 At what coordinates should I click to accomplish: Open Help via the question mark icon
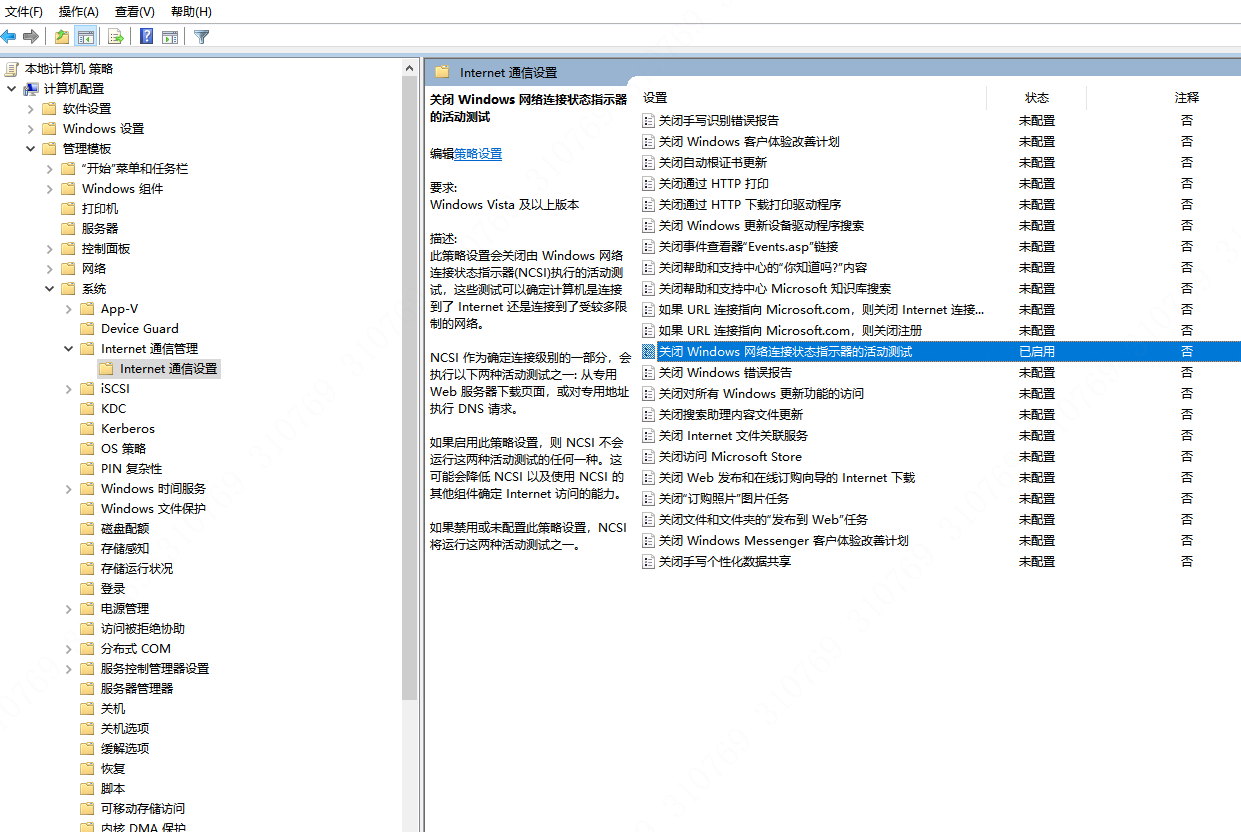(x=147, y=37)
